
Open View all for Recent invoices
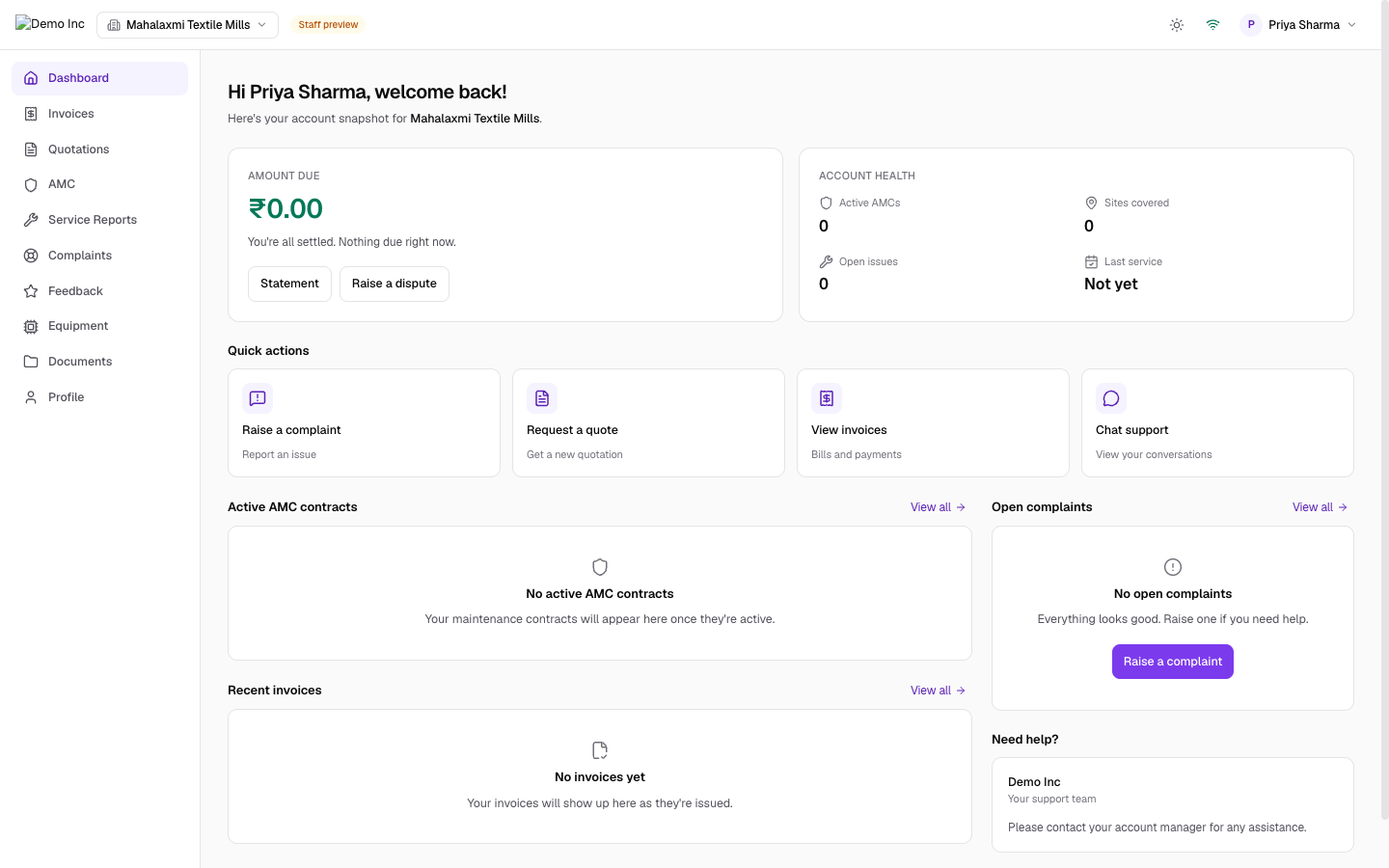point(938,691)
